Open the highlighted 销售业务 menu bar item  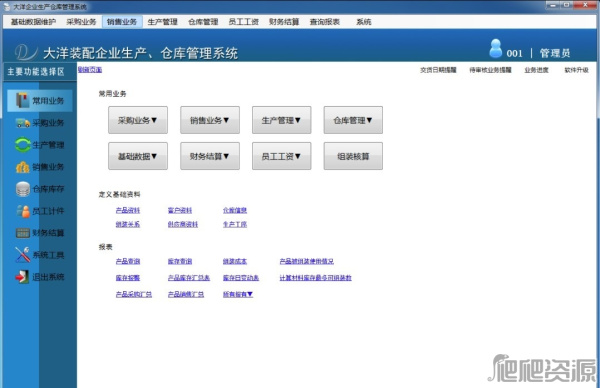tap(122, 22)
